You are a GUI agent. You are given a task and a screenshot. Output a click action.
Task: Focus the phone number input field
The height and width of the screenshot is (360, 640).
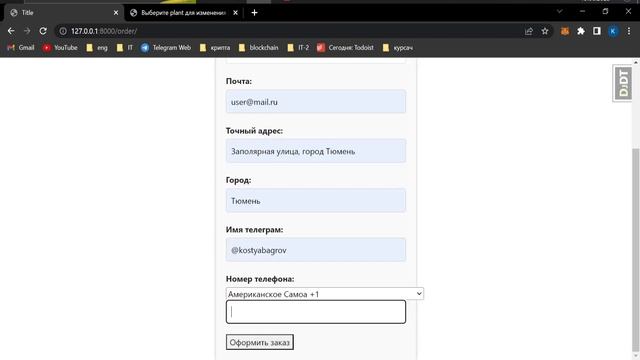pos(316,312)
